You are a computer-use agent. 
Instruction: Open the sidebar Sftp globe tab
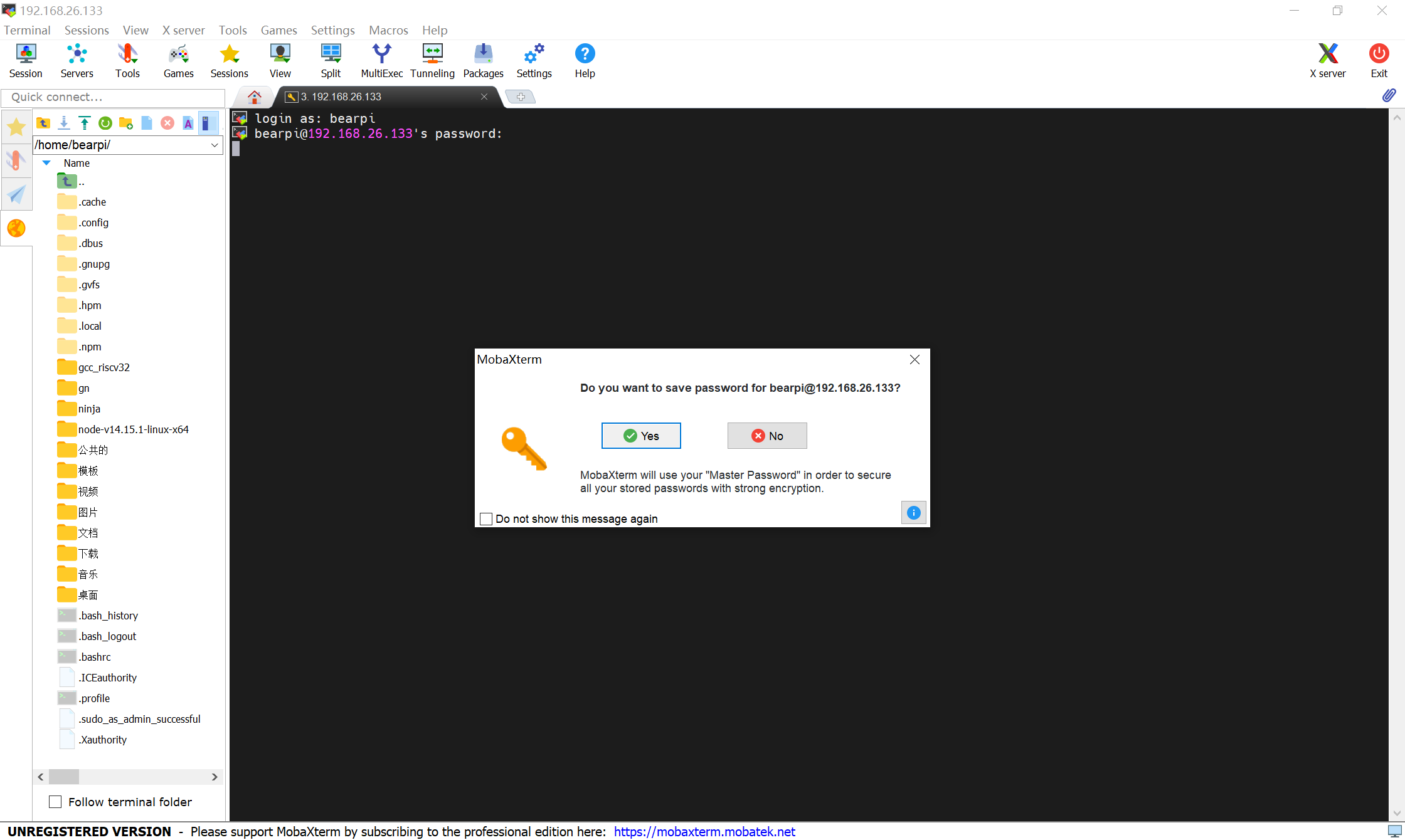tap(16, 228)
